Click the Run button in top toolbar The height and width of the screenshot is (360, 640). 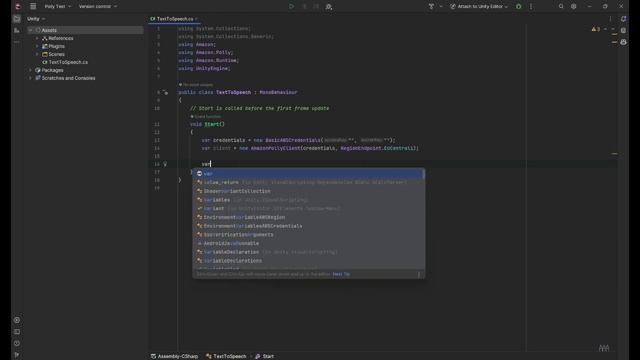pos(291,7)
